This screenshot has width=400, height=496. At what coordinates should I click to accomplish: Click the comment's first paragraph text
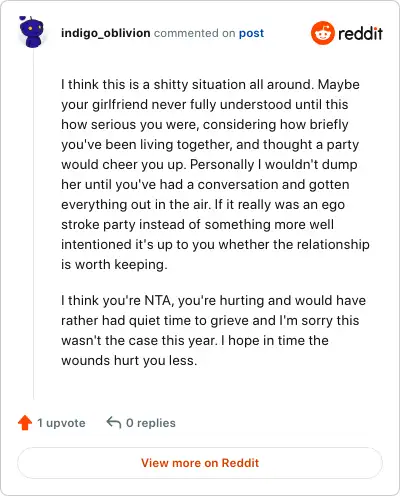click(215, 174)
